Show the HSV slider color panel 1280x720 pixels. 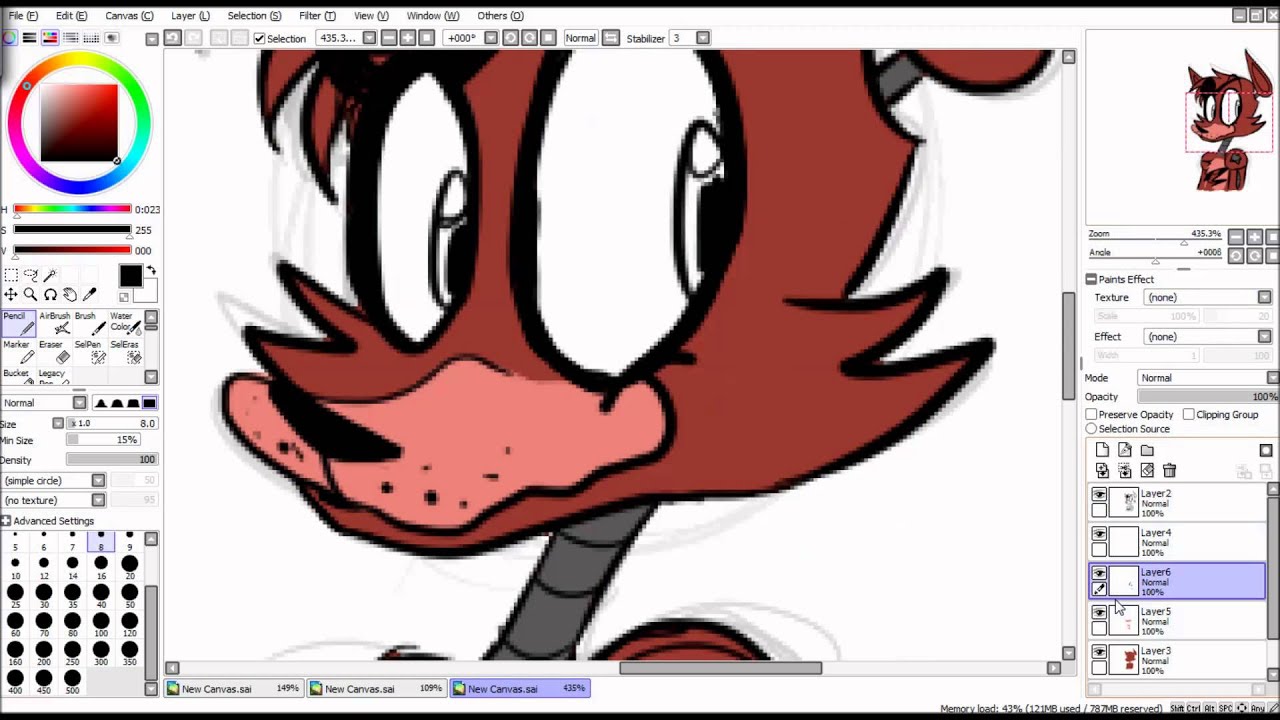point(50,38)
